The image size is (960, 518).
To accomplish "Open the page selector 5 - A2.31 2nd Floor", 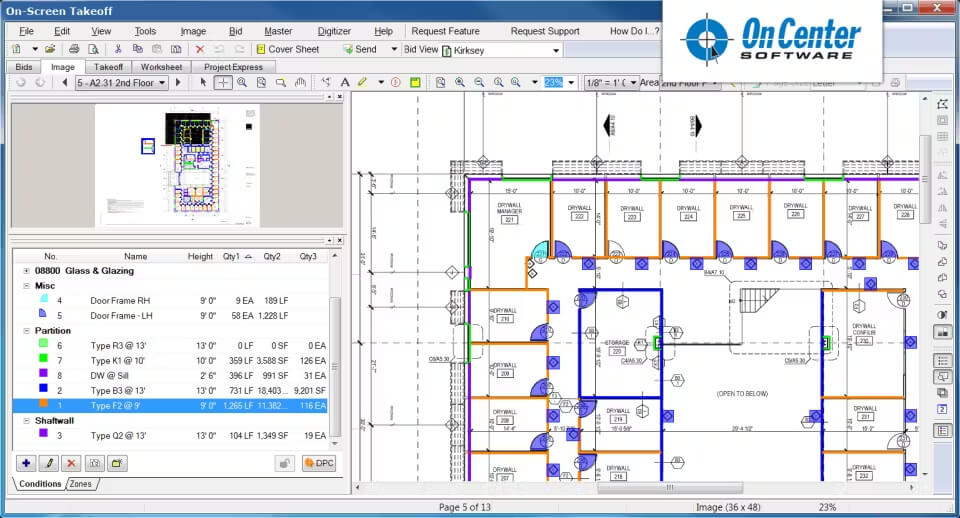I will click(121, 82).
